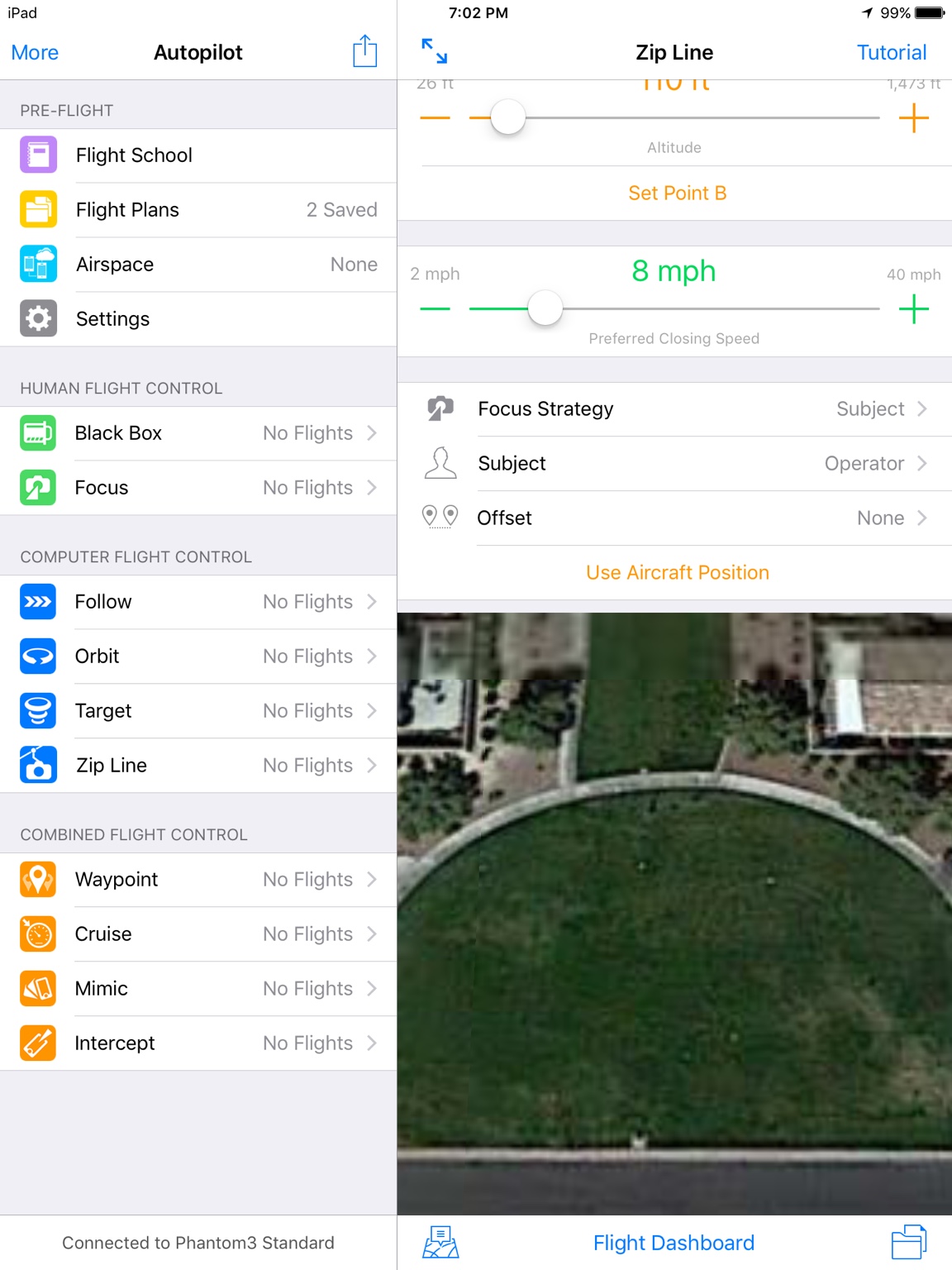Increase closing speed with green plus

[914, 309]
